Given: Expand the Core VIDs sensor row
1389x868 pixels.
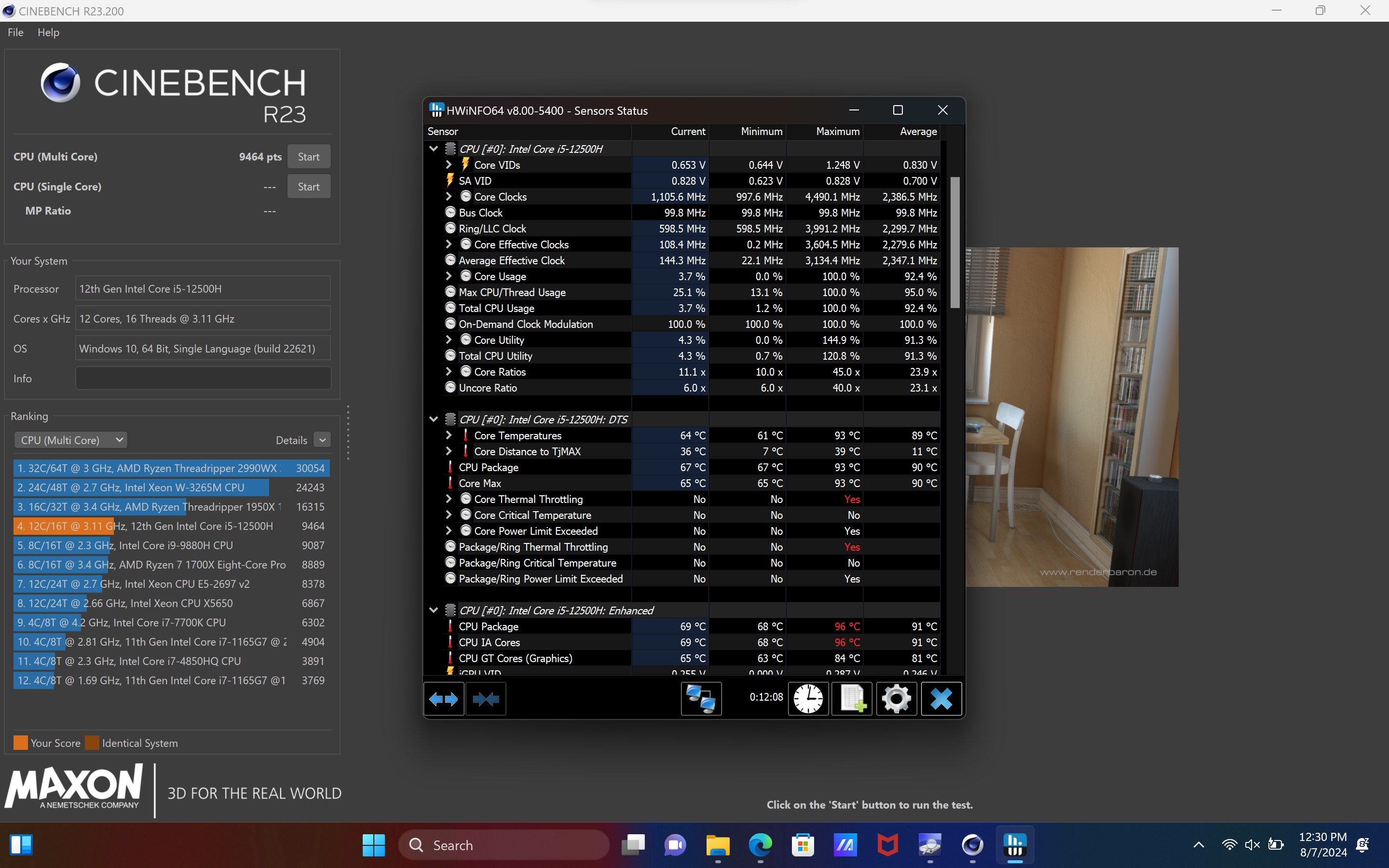Looking at the screenshot, I should click(449, 164).
